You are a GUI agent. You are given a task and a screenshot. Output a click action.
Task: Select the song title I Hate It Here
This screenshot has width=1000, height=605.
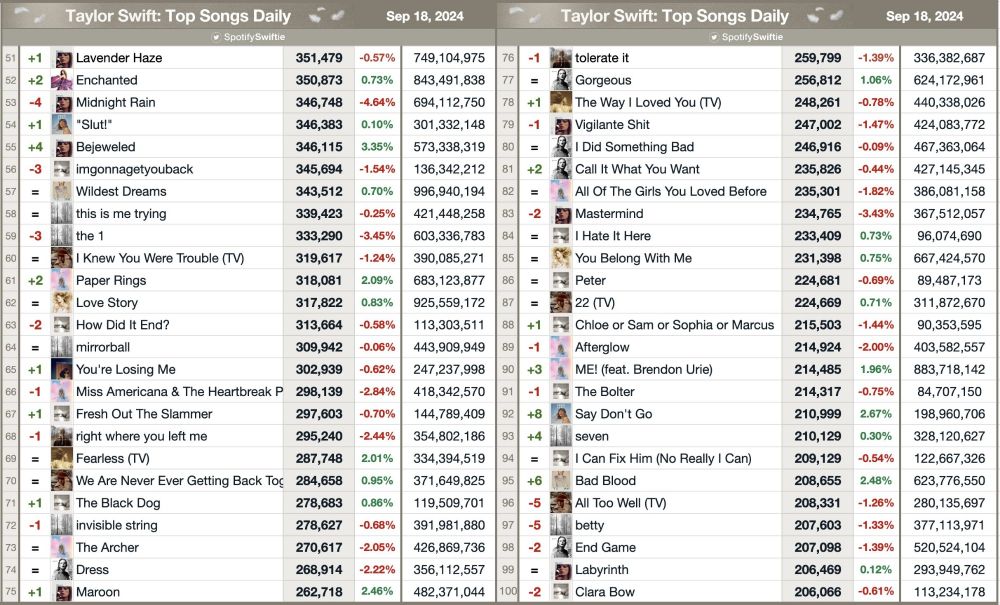613,236
